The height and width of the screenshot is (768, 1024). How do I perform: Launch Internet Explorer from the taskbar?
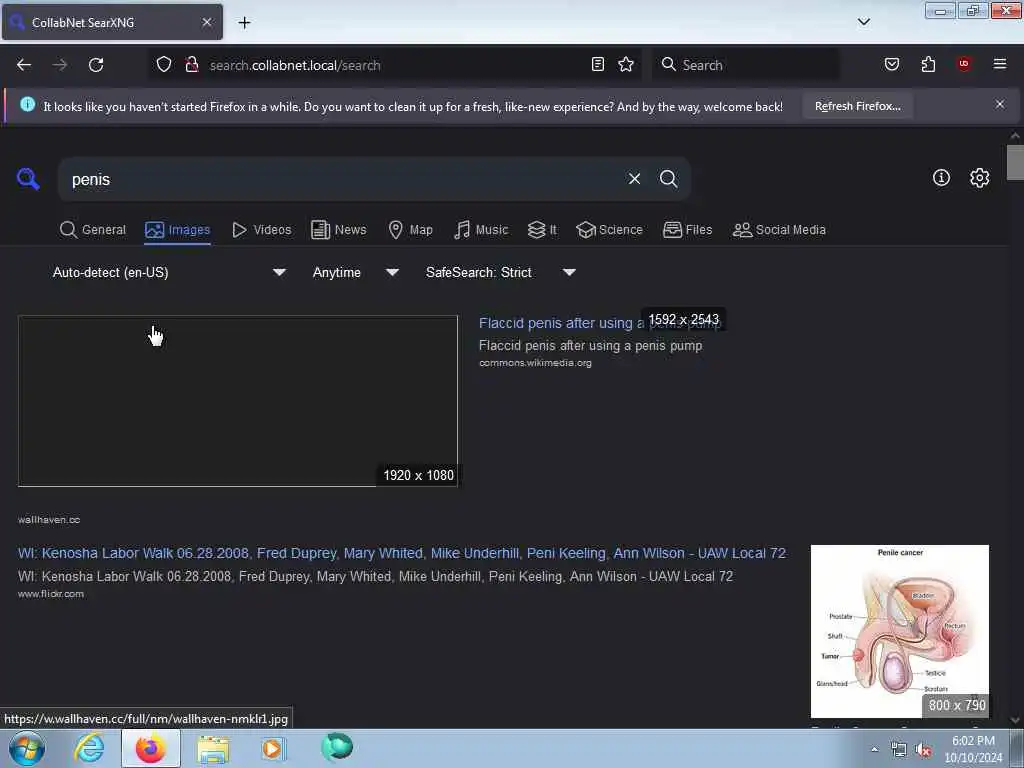(89, 748)
